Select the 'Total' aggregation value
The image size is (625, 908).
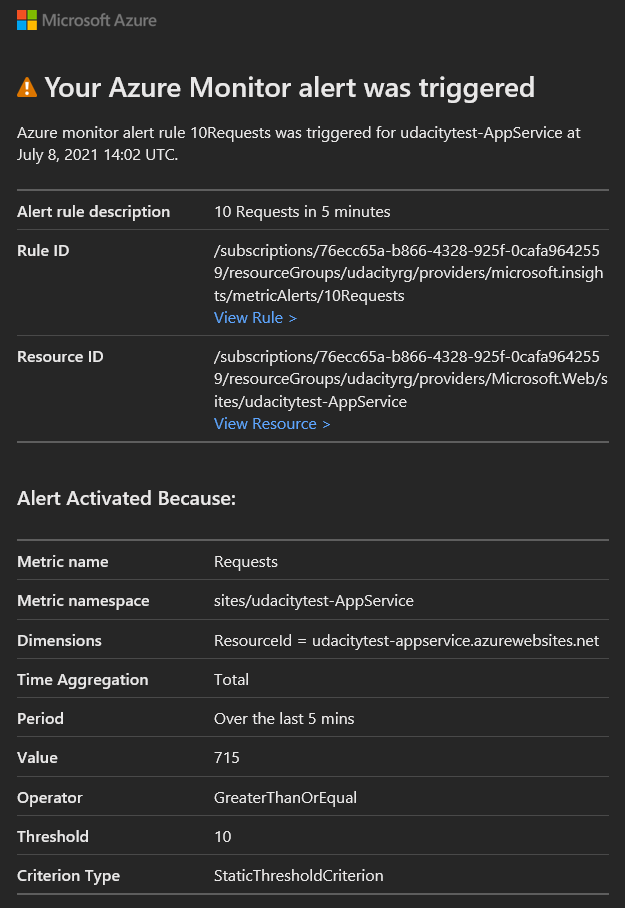point(232,680)
